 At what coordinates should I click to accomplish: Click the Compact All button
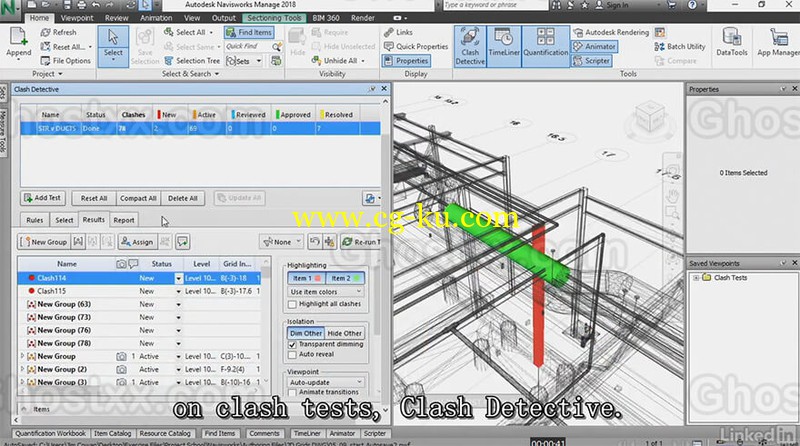(138, 198)
